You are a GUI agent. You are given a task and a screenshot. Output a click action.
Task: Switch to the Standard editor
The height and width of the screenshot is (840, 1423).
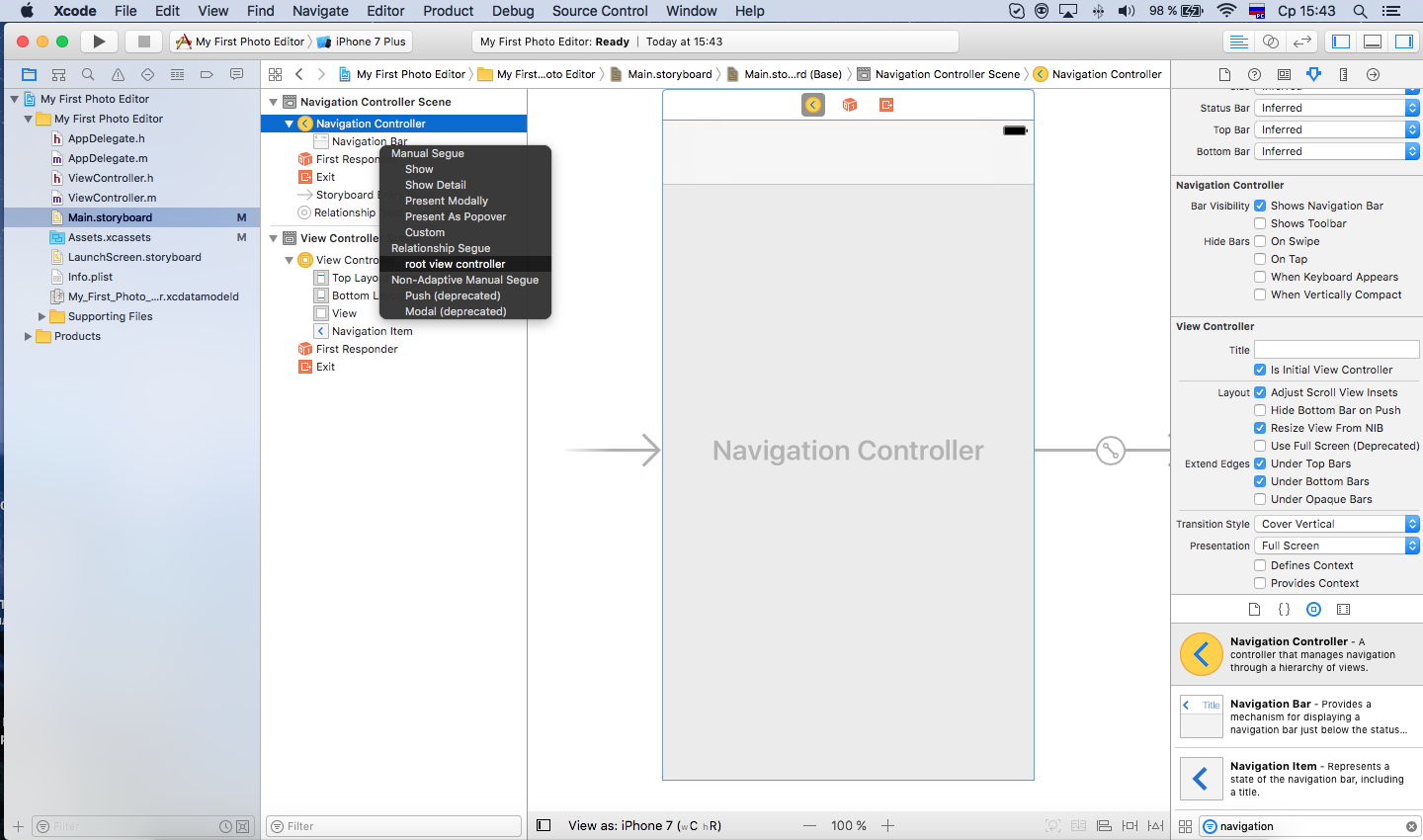point(1237,42)
